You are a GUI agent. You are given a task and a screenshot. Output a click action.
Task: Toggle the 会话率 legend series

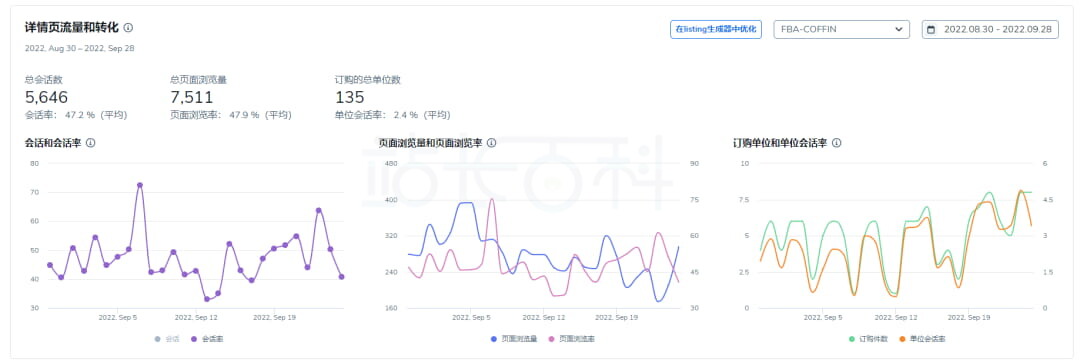[x=207, y=339]
